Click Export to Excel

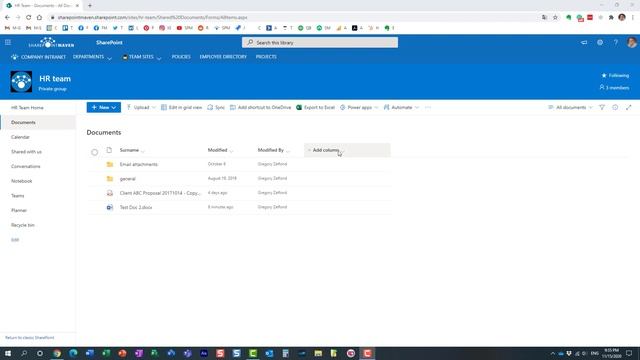[x=315, y=107]
